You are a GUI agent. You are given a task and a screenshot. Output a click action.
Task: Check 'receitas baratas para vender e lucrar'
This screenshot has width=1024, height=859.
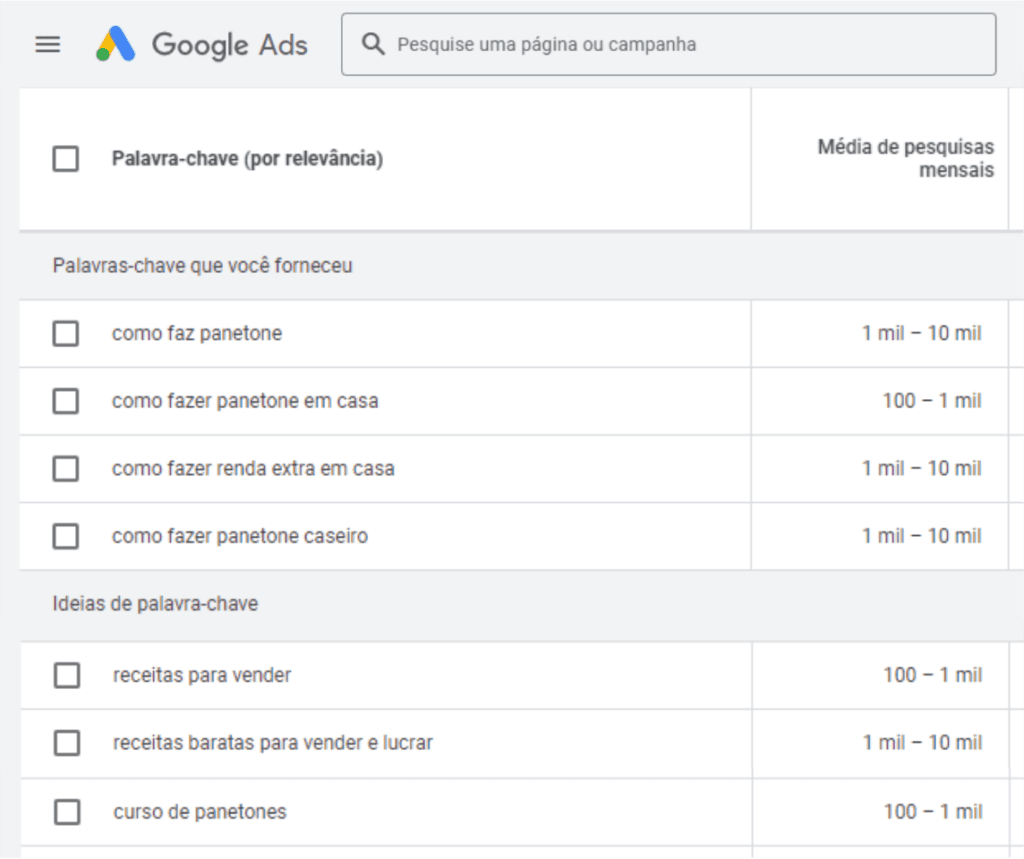click(x=67, y=743)
